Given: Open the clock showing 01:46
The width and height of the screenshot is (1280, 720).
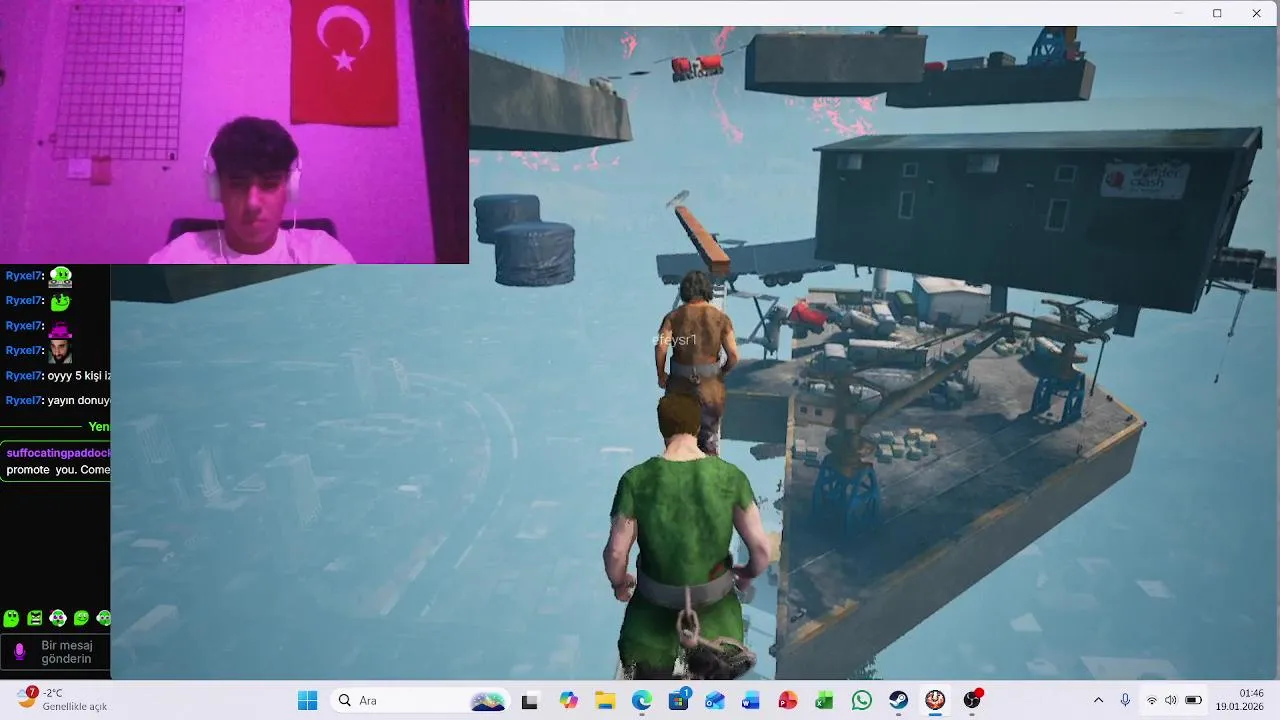Looking at the screenshot, I should point(1240,700).
